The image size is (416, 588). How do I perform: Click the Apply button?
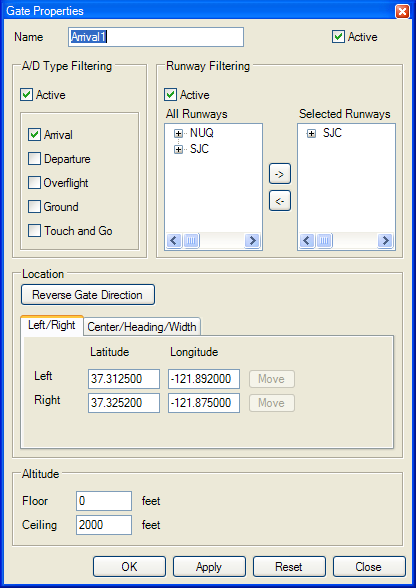click(209, 567)
